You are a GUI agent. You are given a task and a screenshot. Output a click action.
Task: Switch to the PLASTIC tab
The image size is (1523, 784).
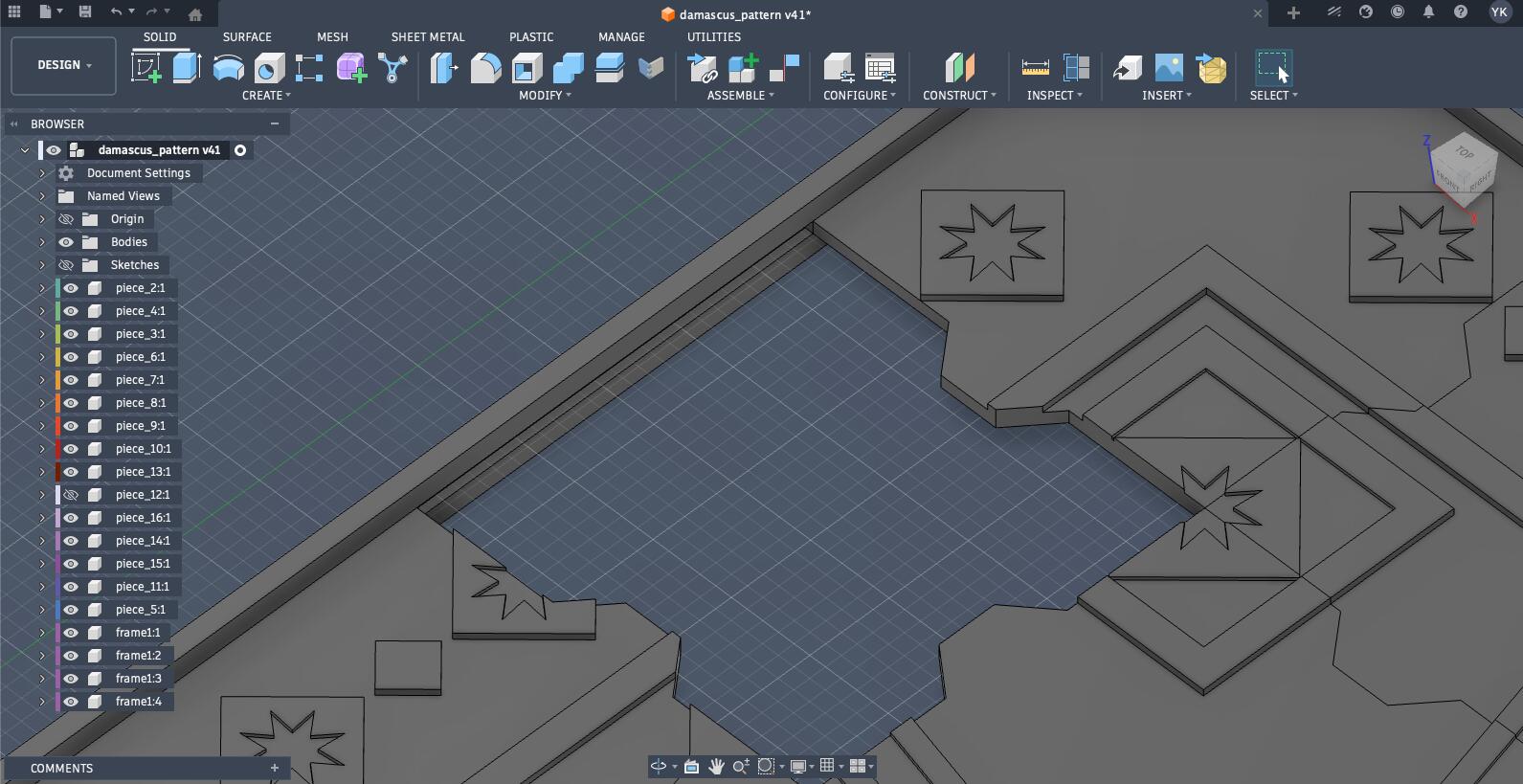click(x=531, y=37)
